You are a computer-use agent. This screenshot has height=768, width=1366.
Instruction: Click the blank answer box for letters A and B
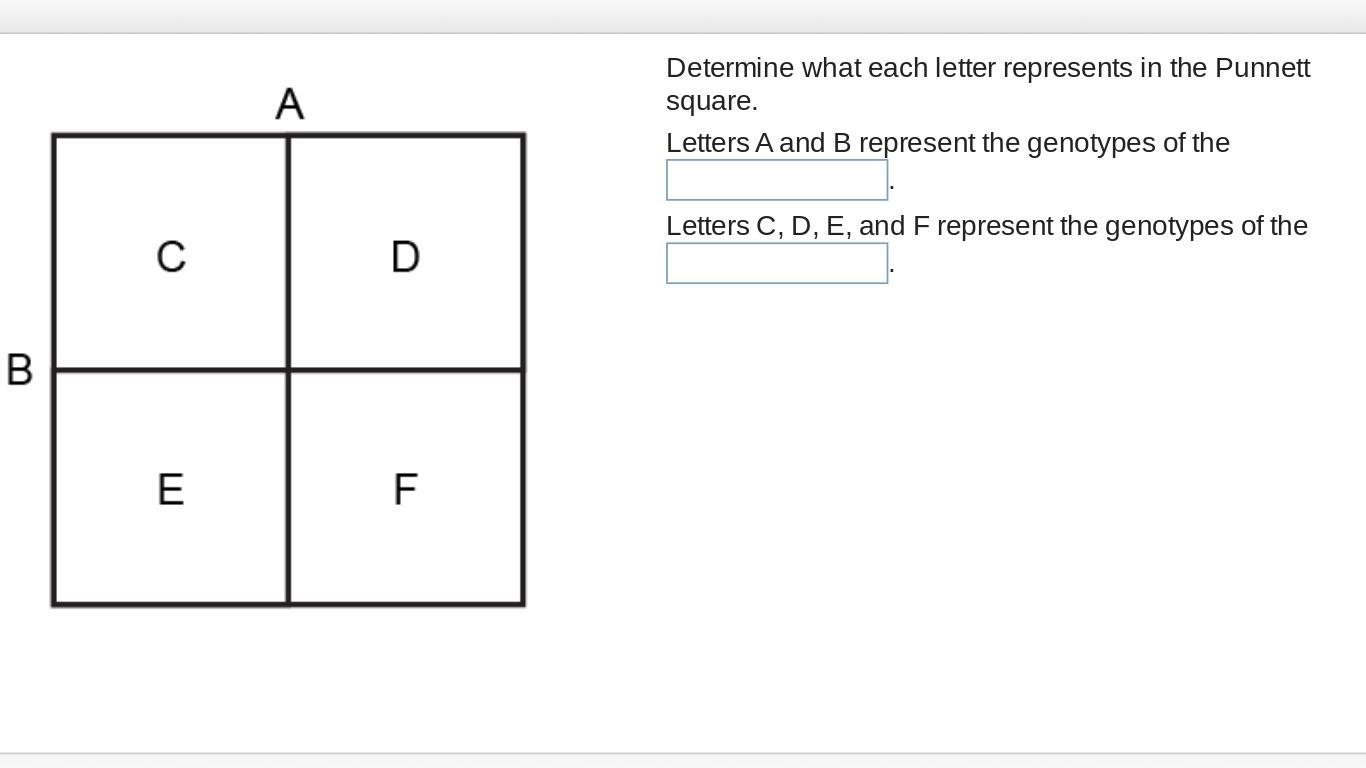(777, 180)
